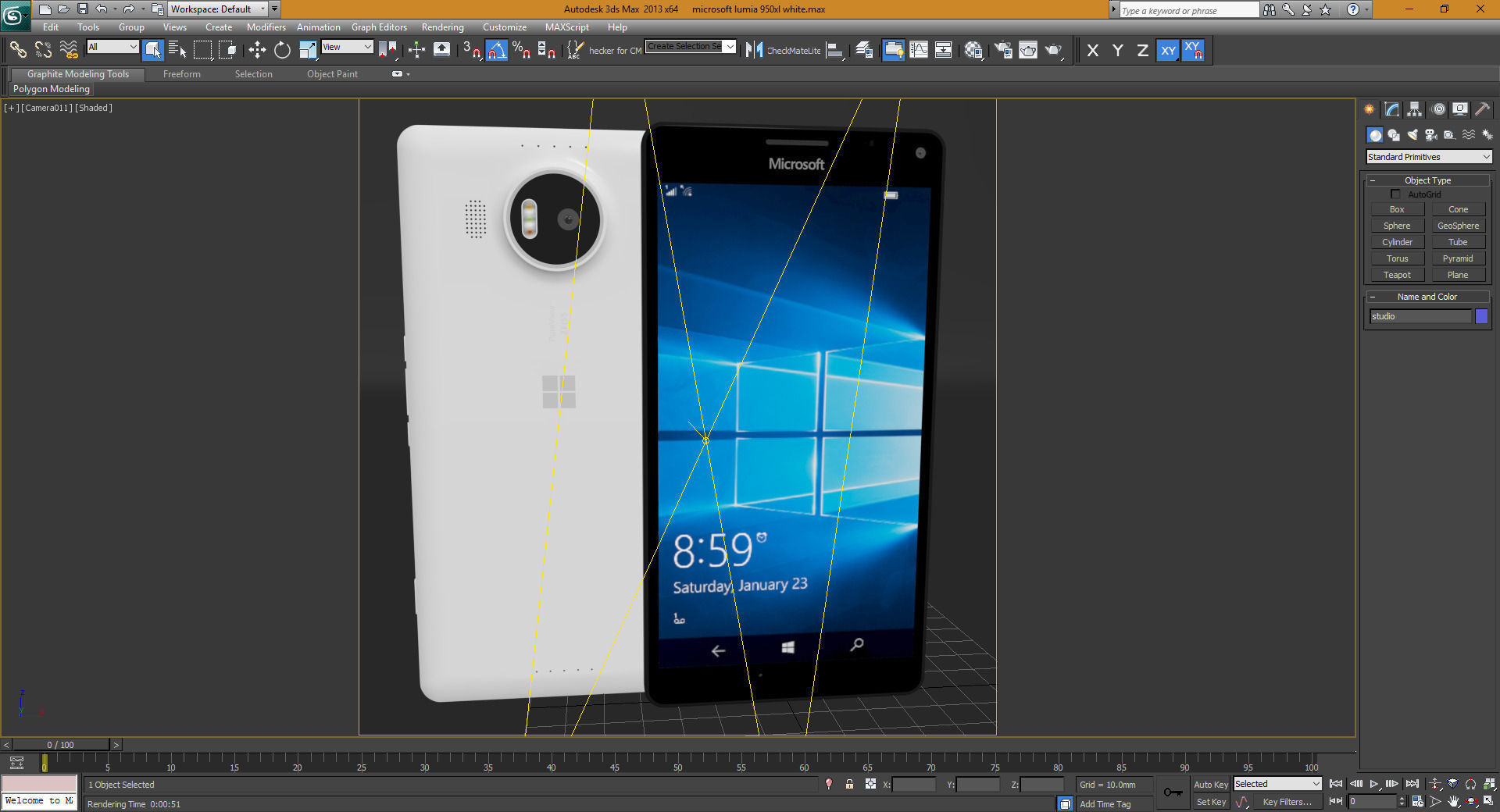The image size is (1500, 812).
Task: Toggle Spinner Snap button
Action: pos(547,50)
